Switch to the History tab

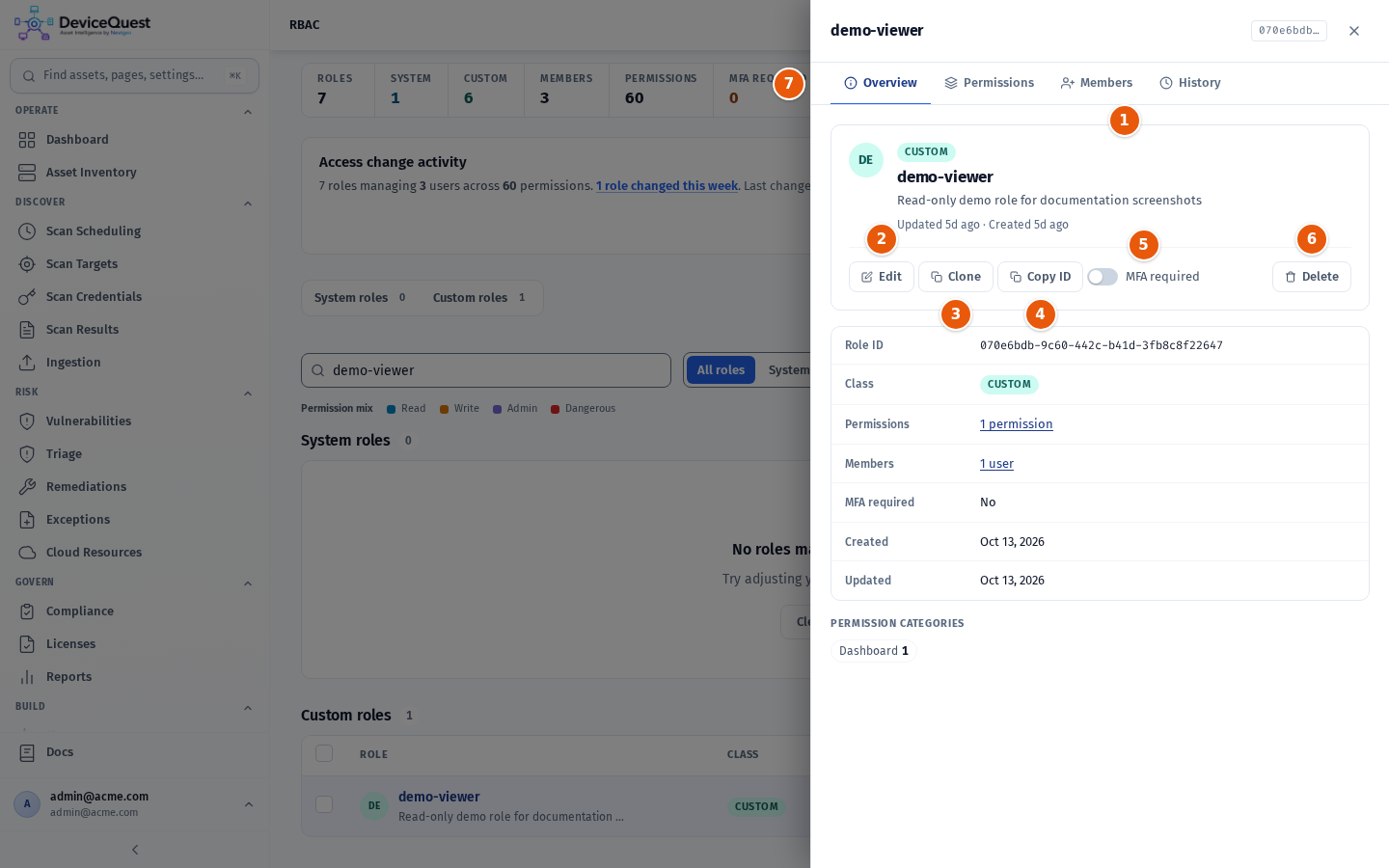[x=1190, y=83]
